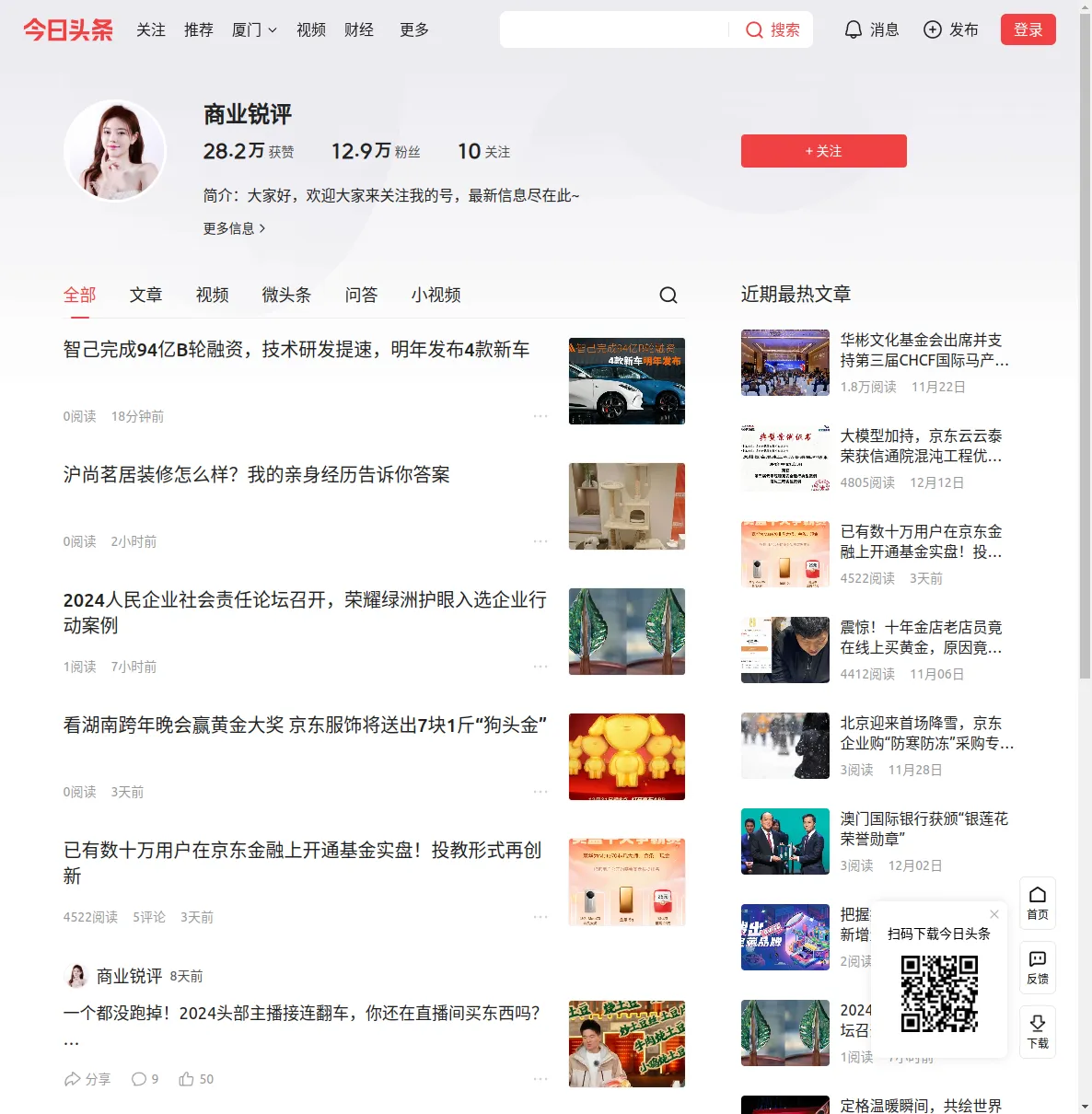The width and height of the screenshot is (1092, 1114).
Task: Open the 视频 nav item in top bar
Action: click(311, 30)
